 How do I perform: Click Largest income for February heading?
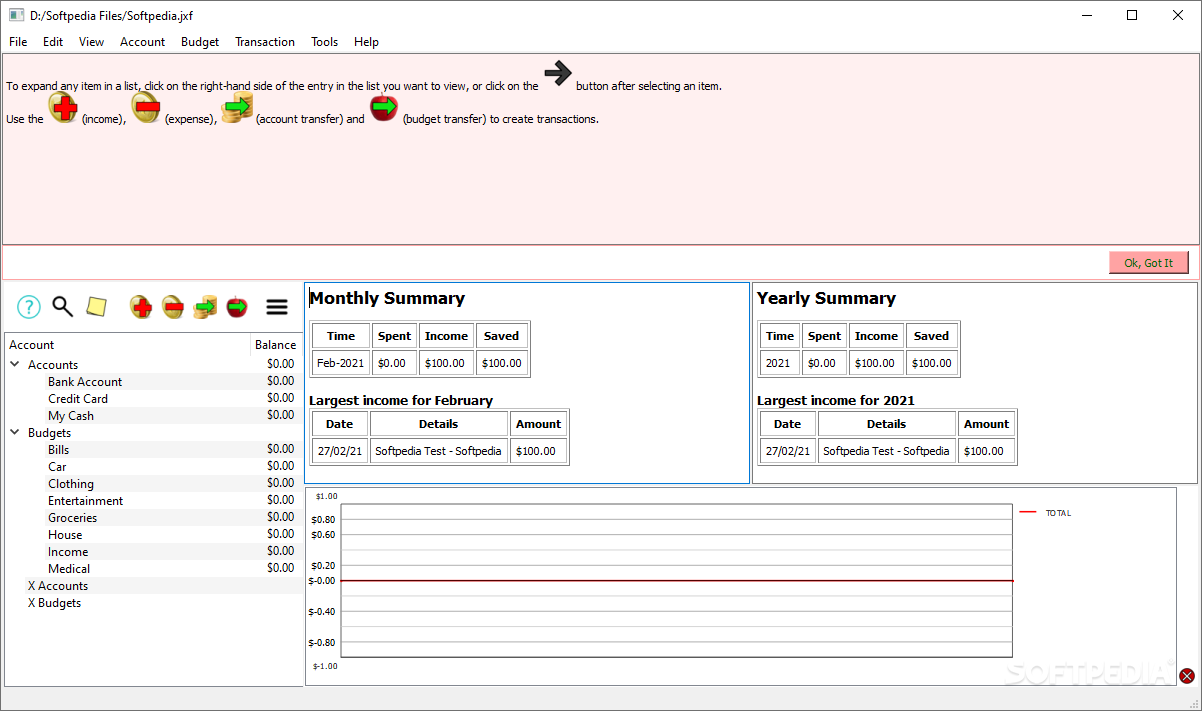401,401
